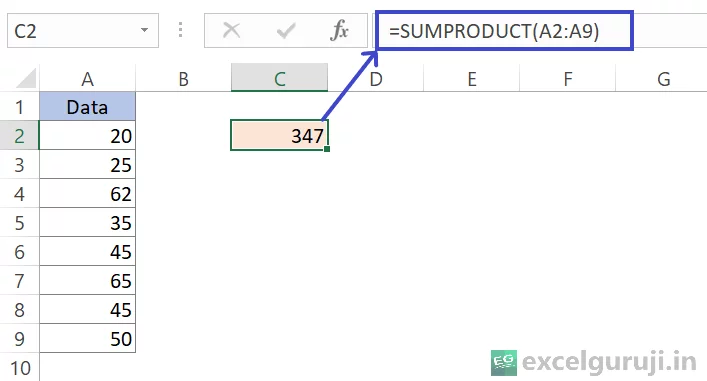Click the Data header cell

pos(87,107)
